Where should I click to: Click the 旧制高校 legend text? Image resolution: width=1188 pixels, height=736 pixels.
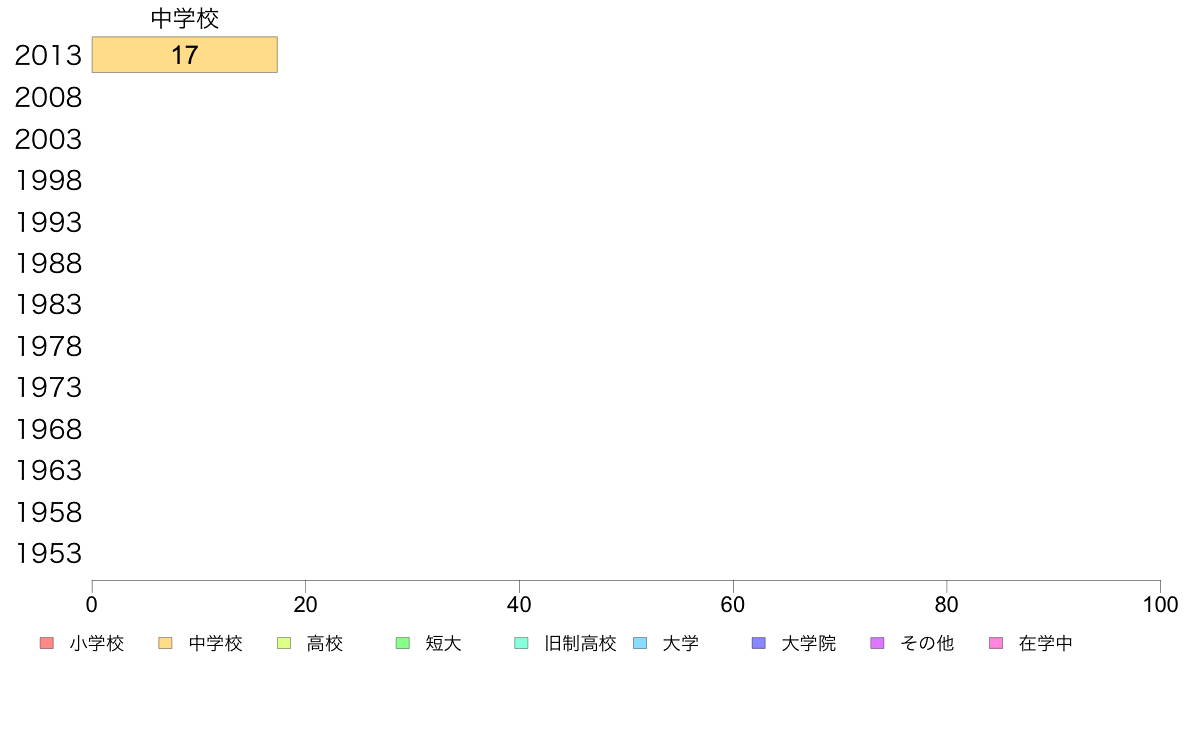pos(580,644)
